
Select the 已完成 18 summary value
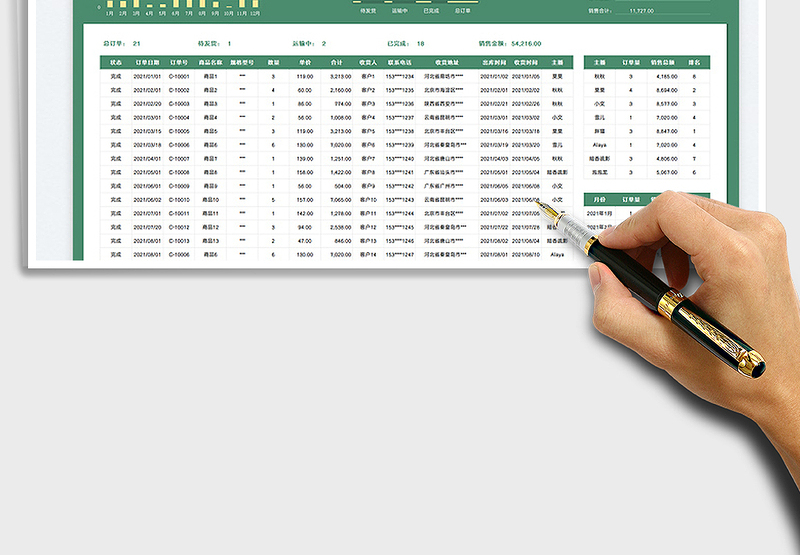click(420, 44)
